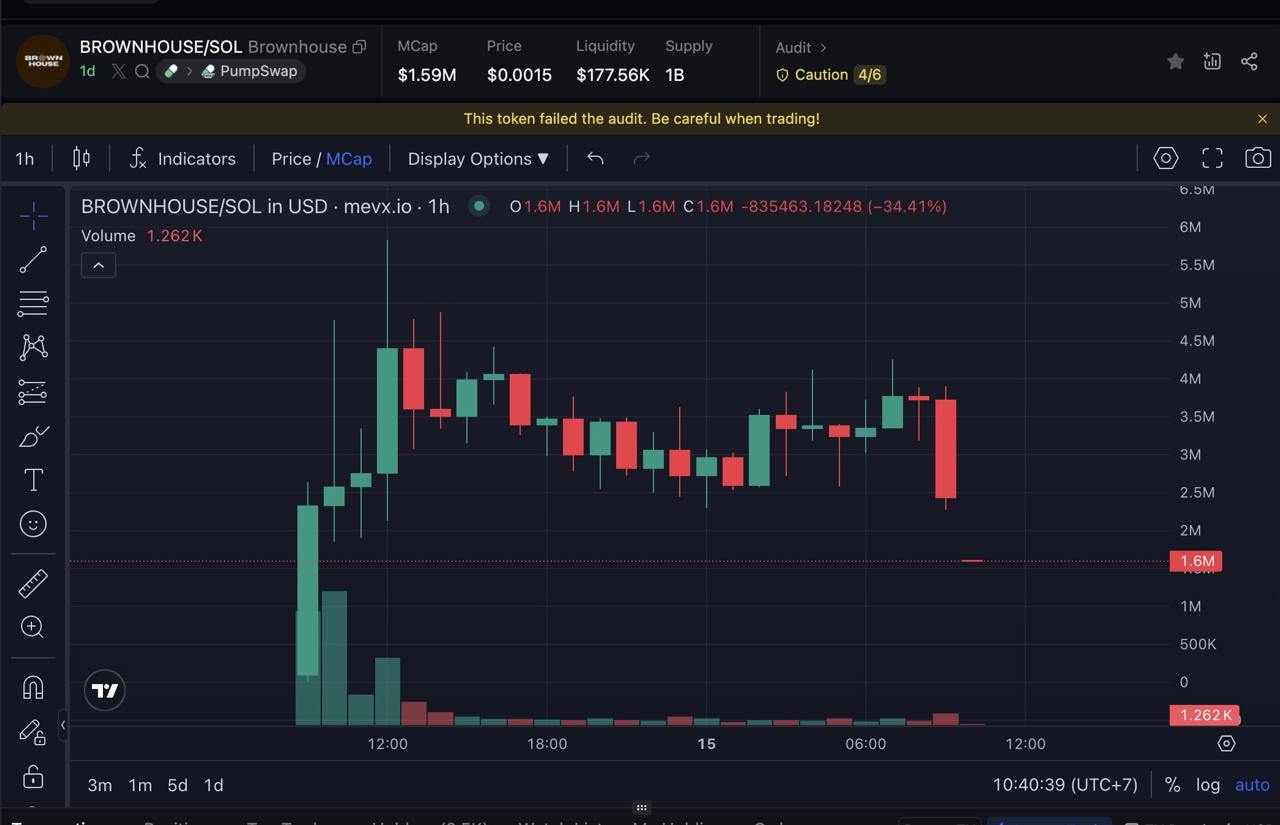Image resolution: width=1280 pixels, height=825 pixels.
Task: Open the time axis settings gear
Action: 1226,743
